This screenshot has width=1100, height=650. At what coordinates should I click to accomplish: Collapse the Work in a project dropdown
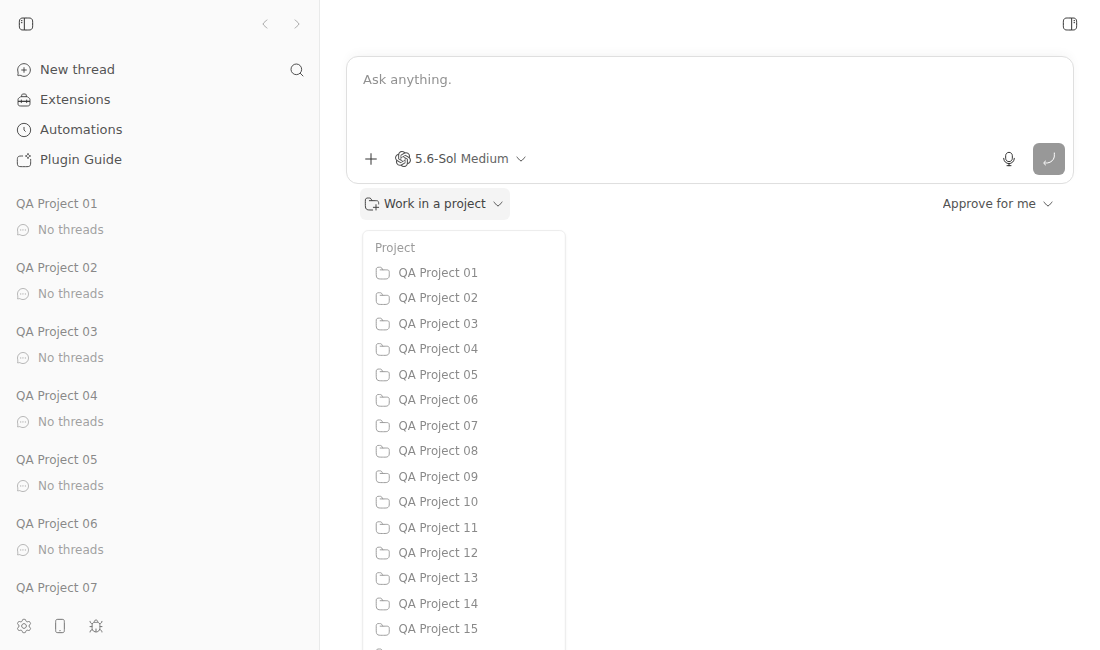pyautogui.click(x=435, y=204)
